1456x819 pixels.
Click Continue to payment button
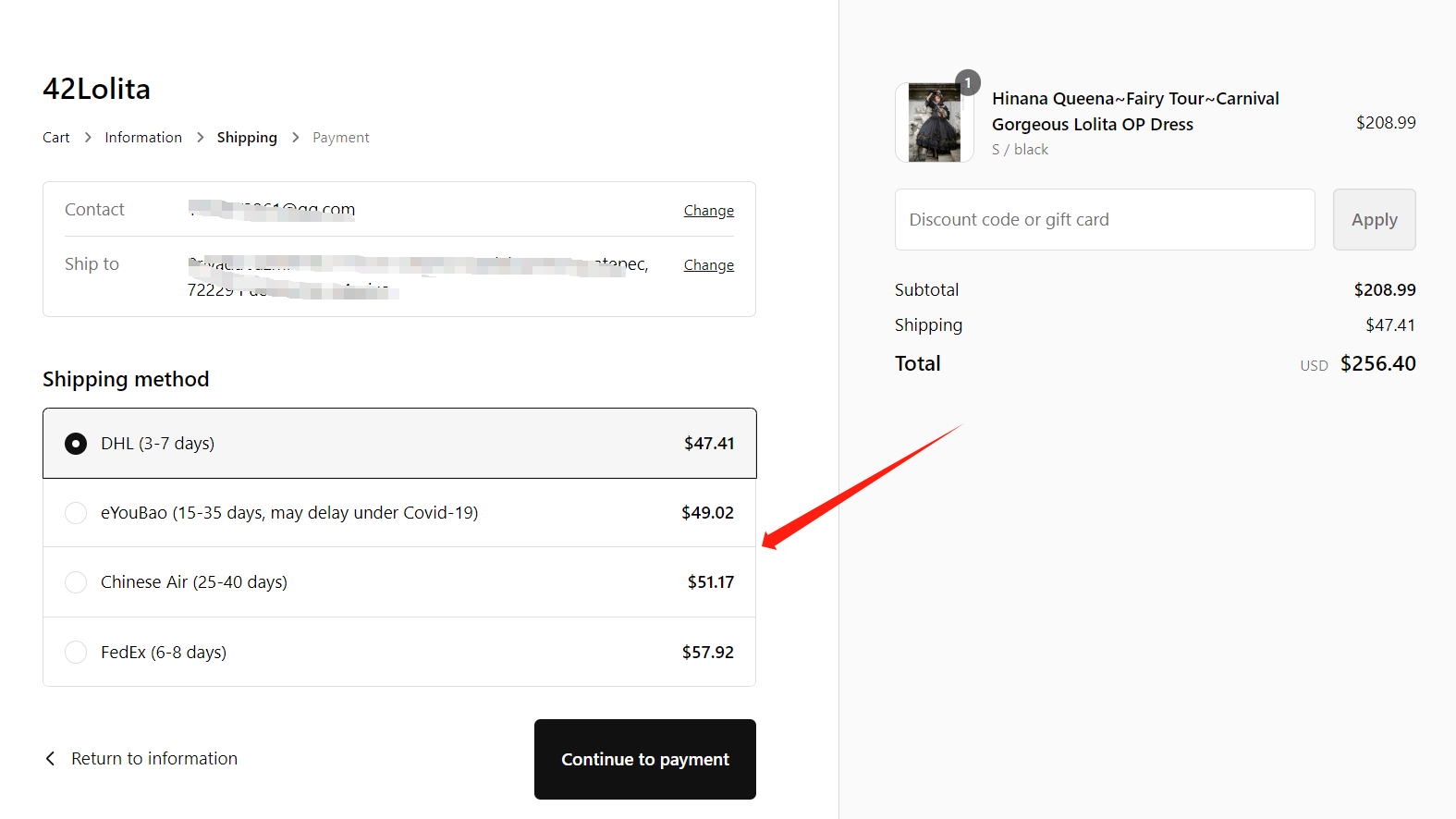[x=645, y=760]
